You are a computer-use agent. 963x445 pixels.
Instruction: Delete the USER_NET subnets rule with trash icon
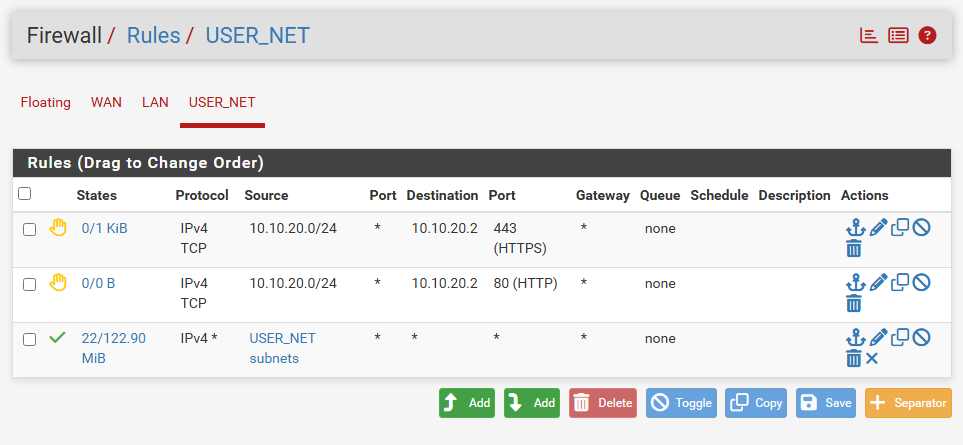point(854,358)
